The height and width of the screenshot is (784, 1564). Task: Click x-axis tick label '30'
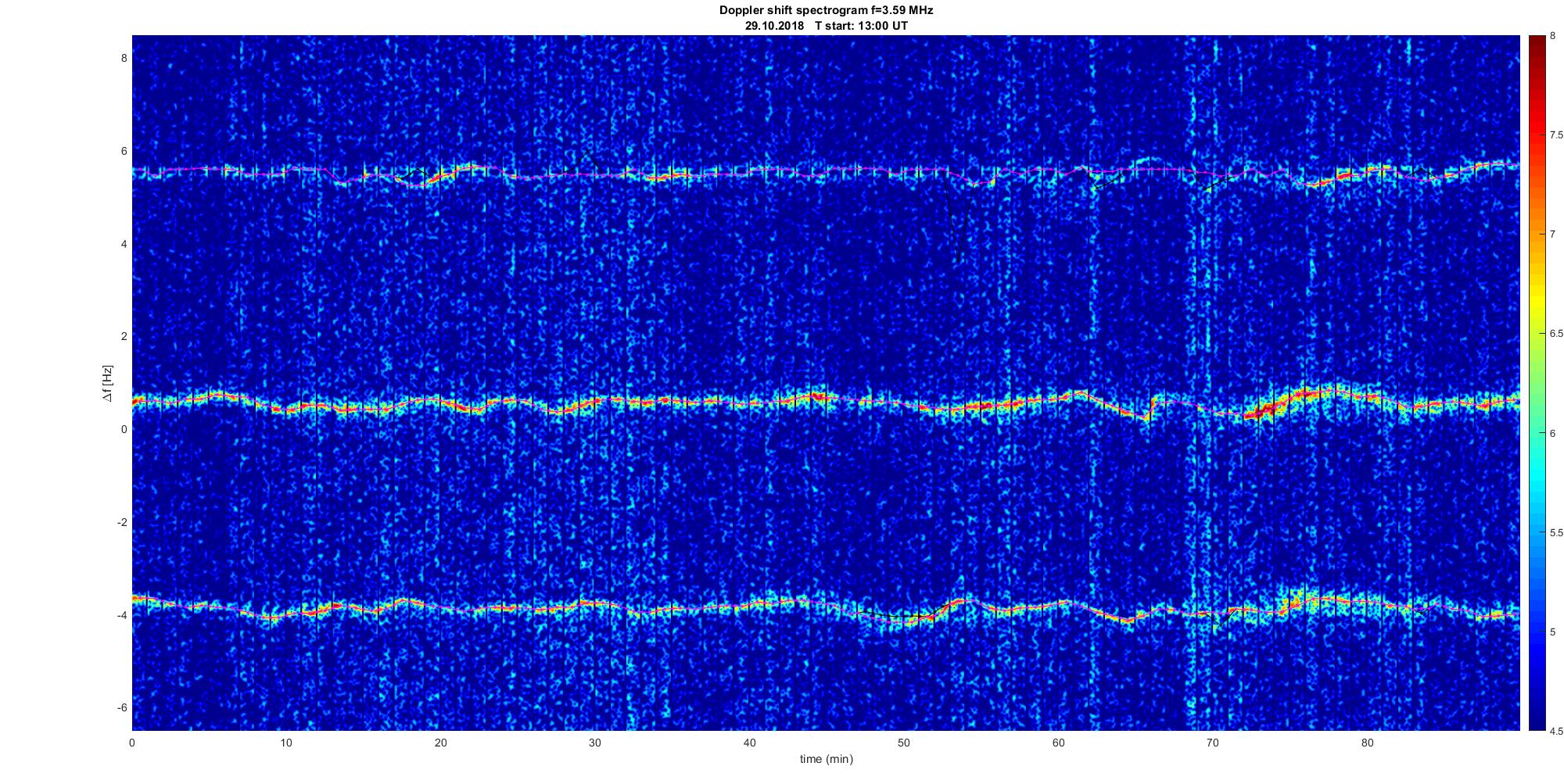pos(595,743)
